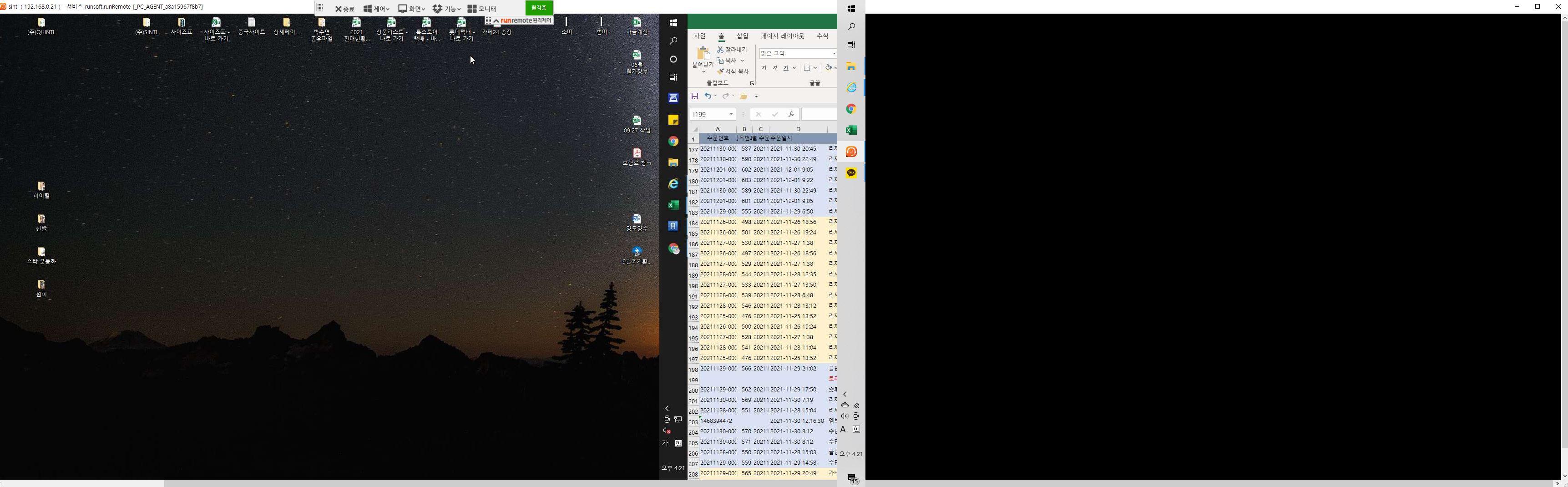Click the Insert Function fx icon
This screenshot has width=1568, height=487.
(791, 114)
